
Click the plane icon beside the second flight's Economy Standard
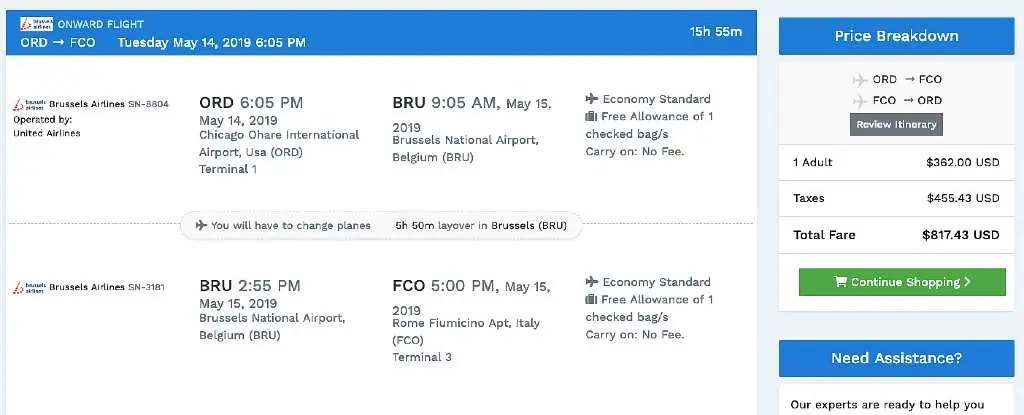[x=592, y=282]
